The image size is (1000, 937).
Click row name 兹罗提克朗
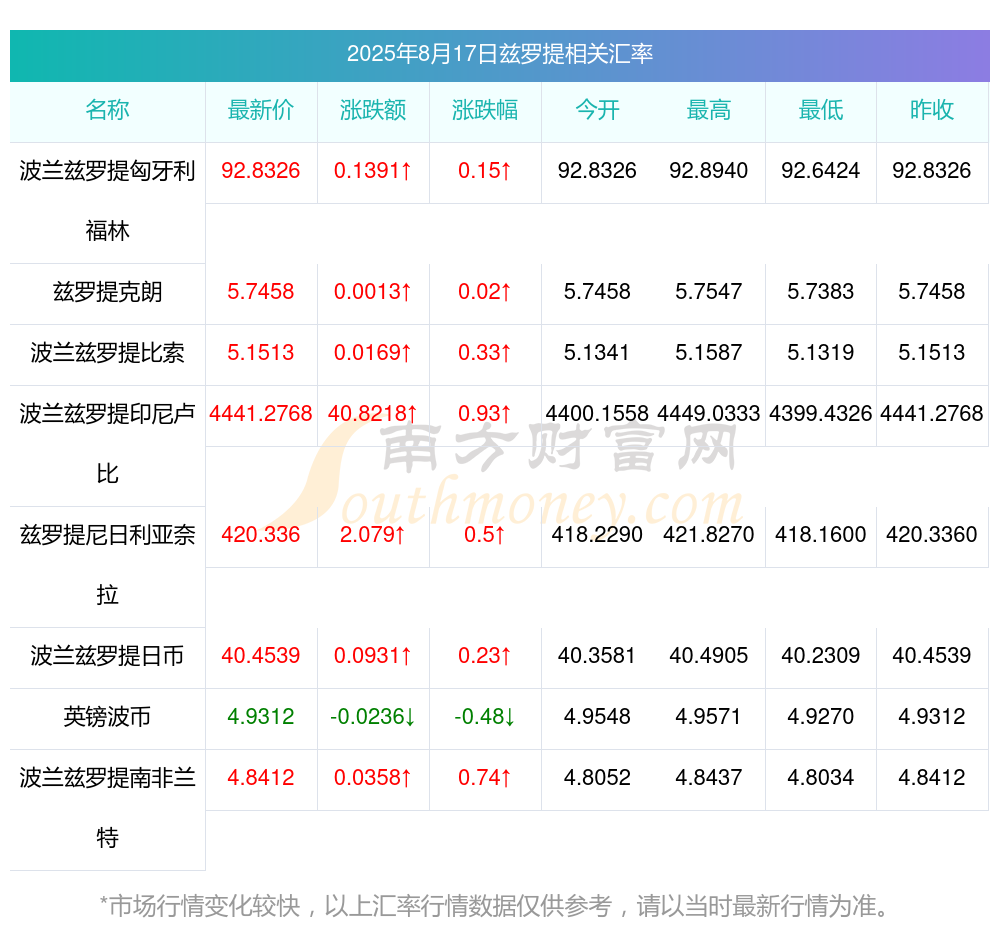[107, 292]
